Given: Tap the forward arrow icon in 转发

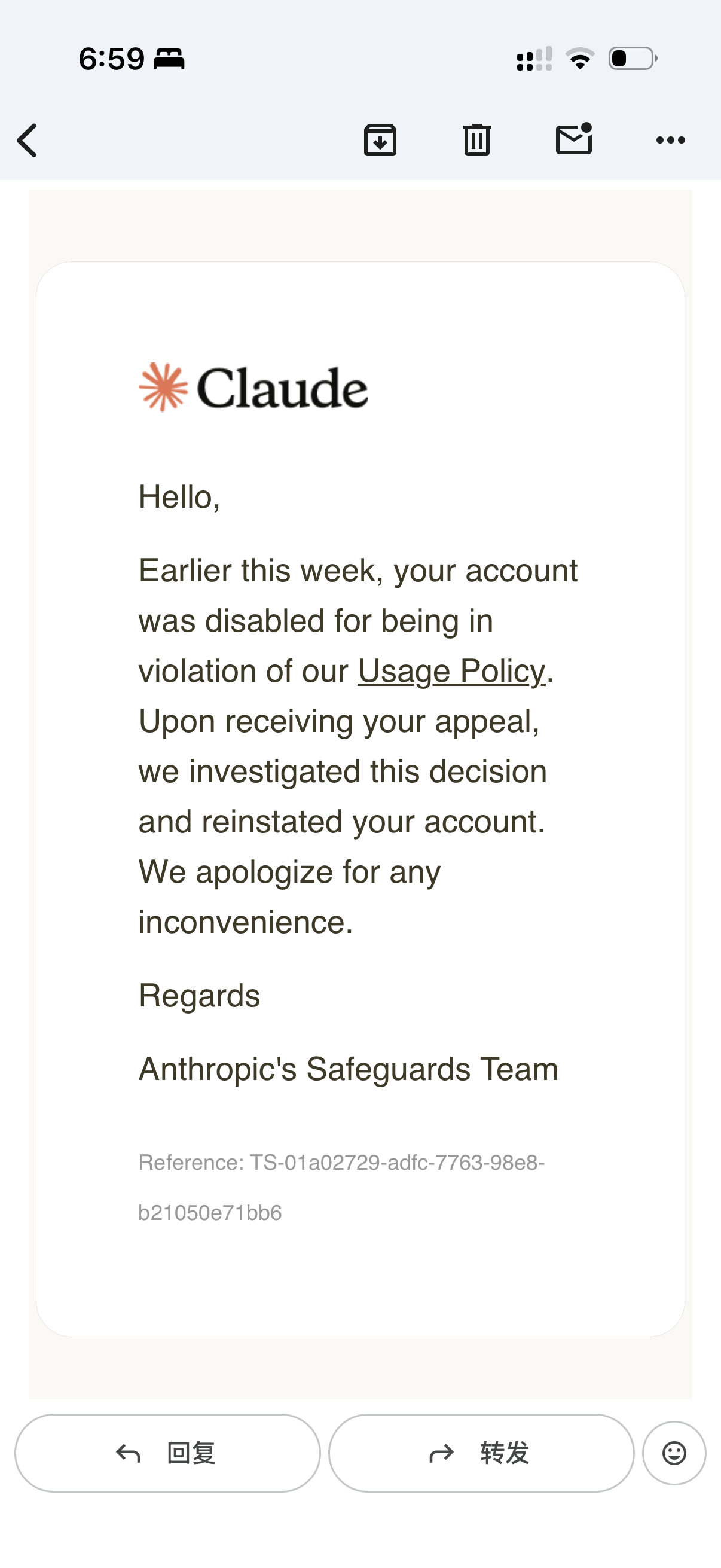Looking at the screenshot, I should pyautogui.click(x=442, y=1454).
